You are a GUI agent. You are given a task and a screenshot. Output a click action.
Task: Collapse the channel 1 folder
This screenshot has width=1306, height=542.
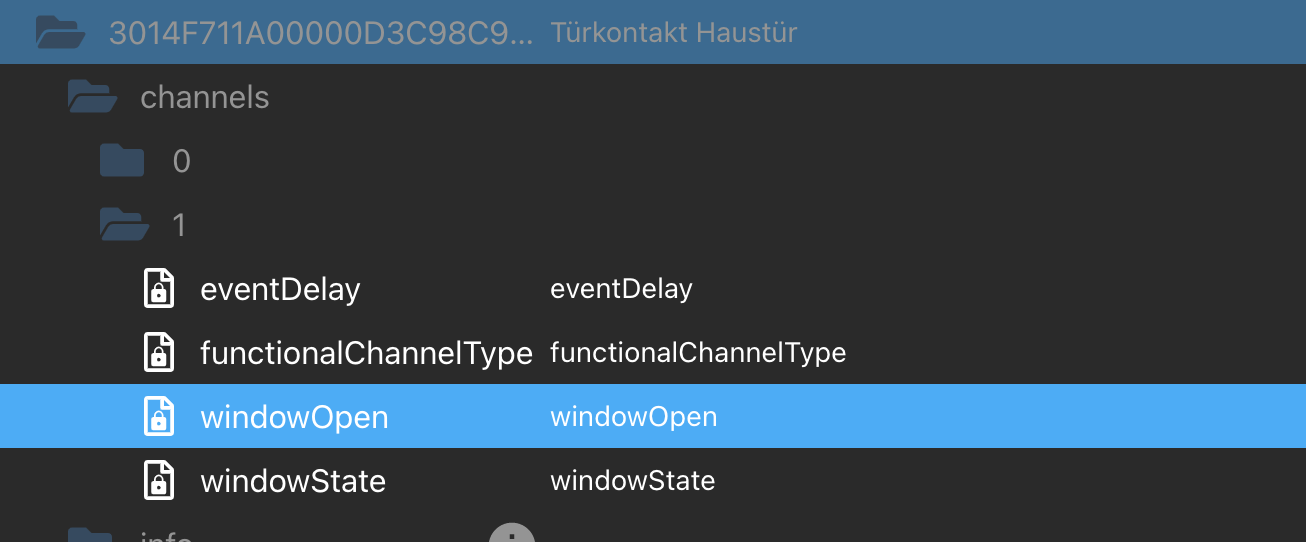(124, 225)
